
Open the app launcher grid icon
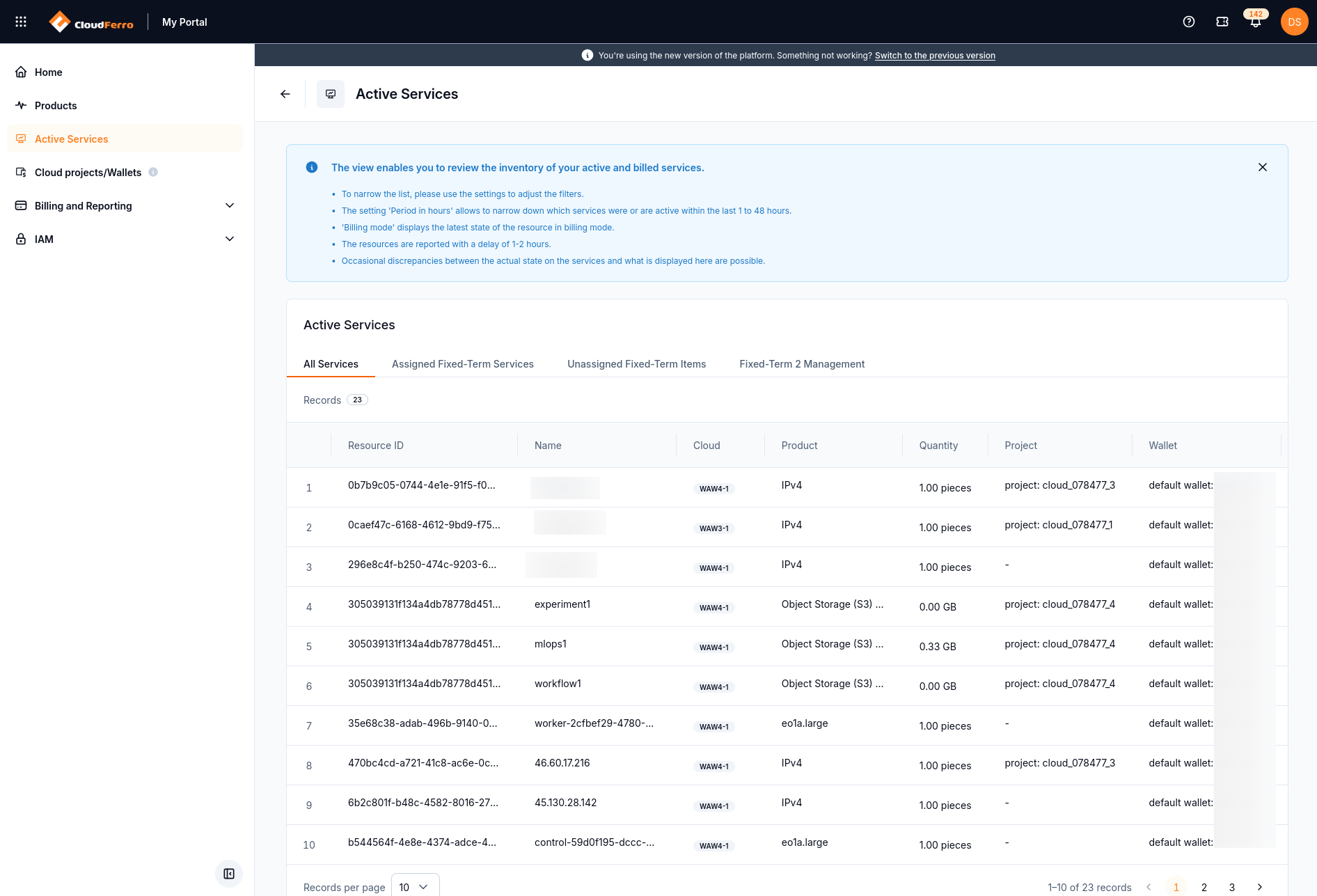pos(21,22)
